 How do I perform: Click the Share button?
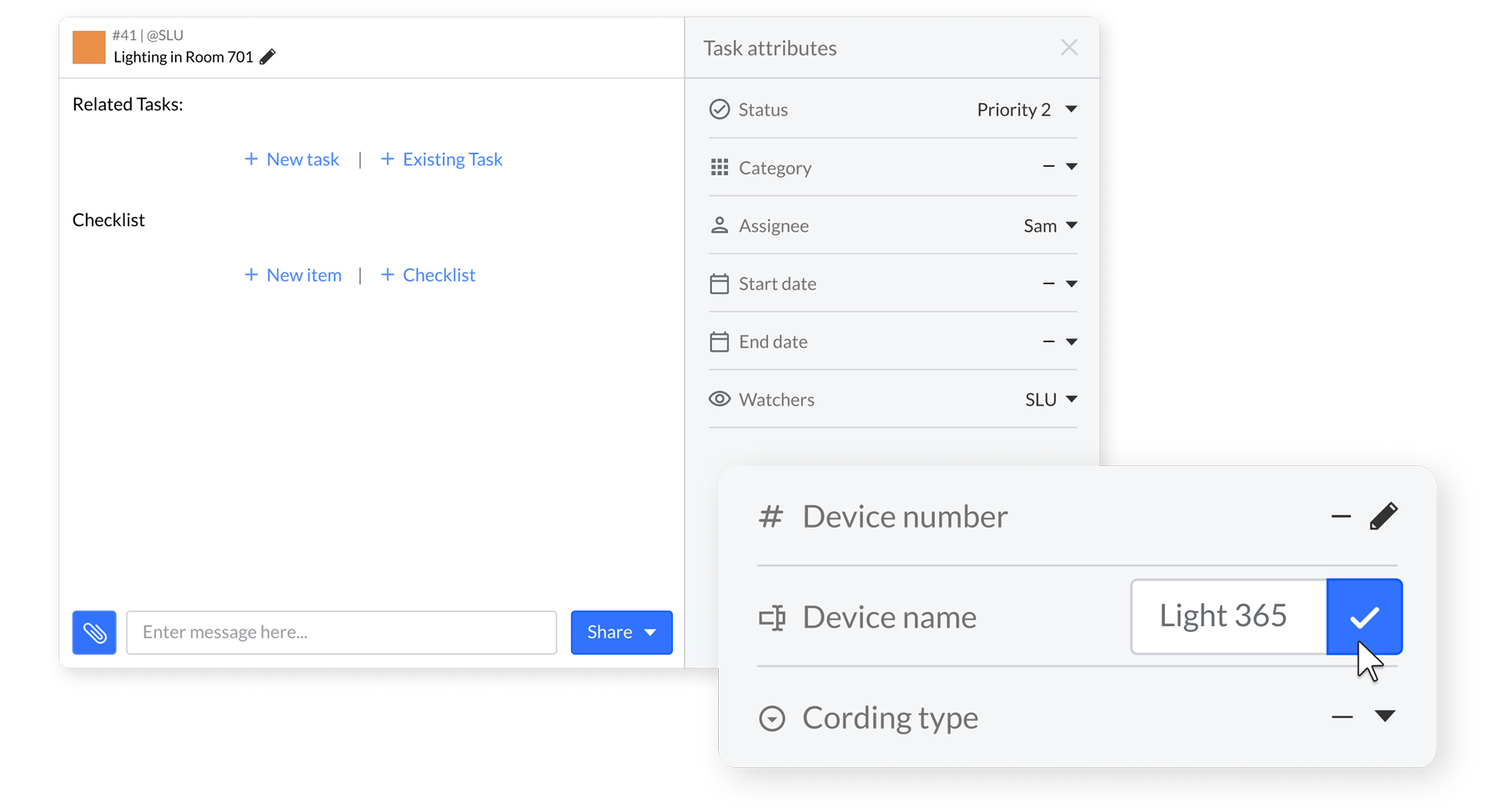tap(621, 633)
